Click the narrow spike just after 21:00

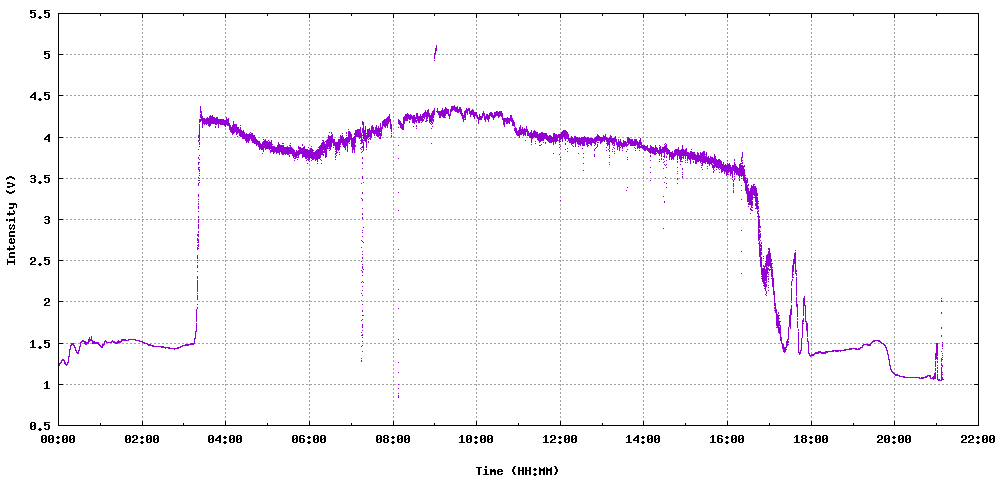(x=941, y=338)
